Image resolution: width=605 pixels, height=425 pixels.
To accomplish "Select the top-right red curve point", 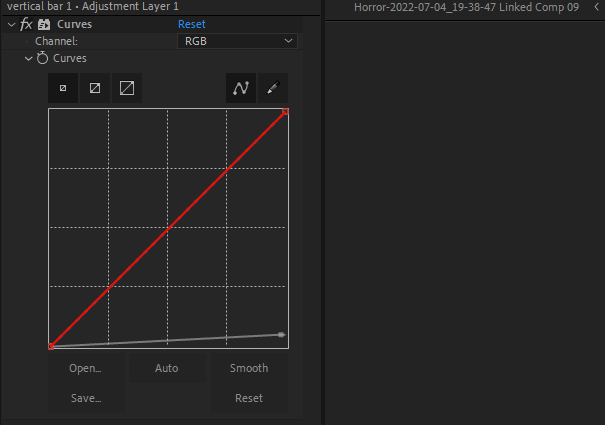I will [x=286, y=112].
